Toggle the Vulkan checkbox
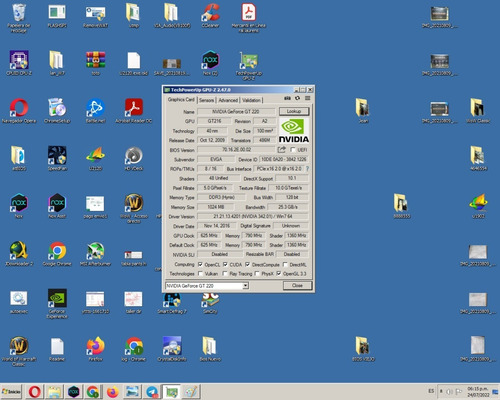 [200, 274]
